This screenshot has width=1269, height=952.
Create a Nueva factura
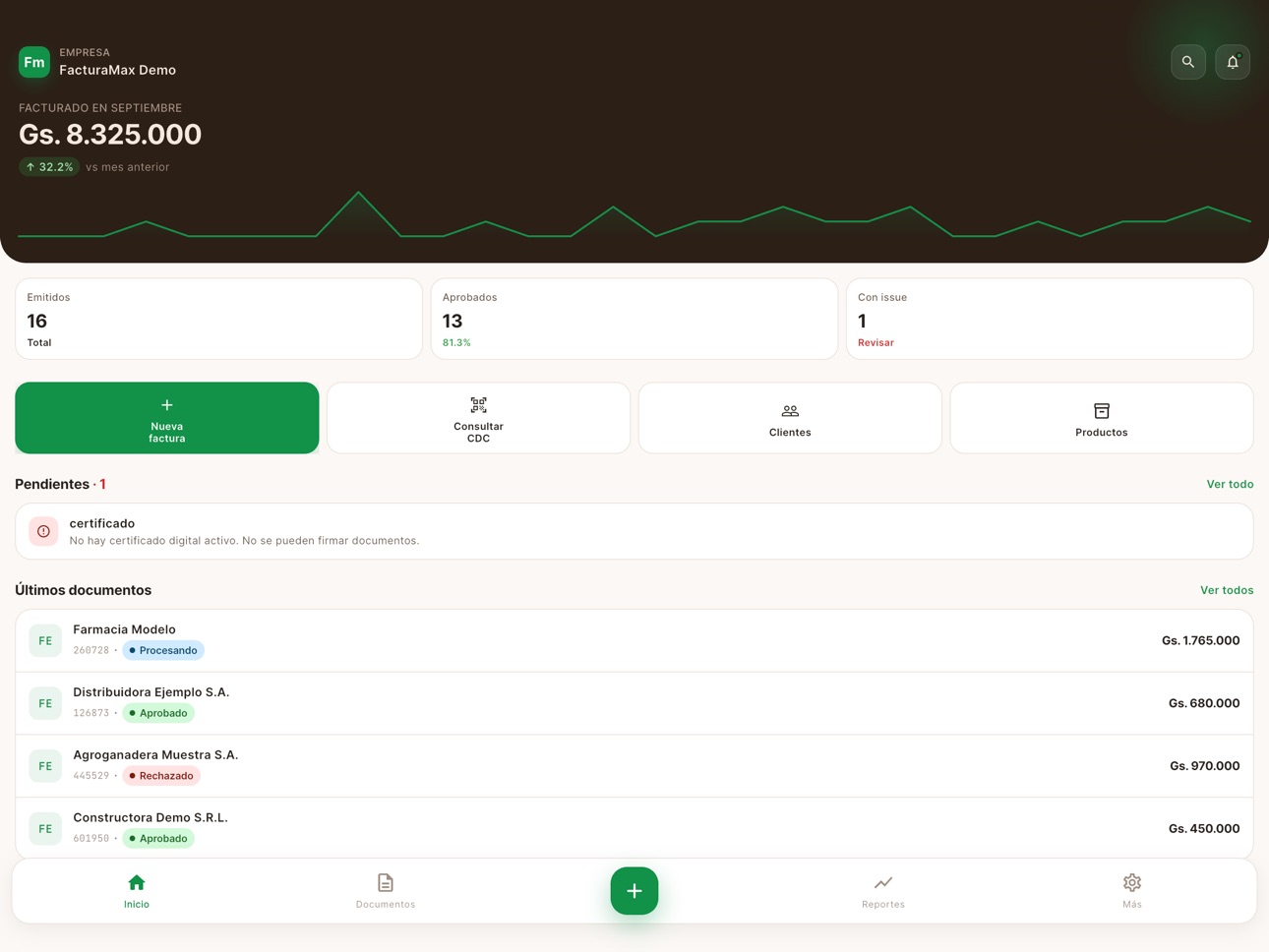coord(167,418)
